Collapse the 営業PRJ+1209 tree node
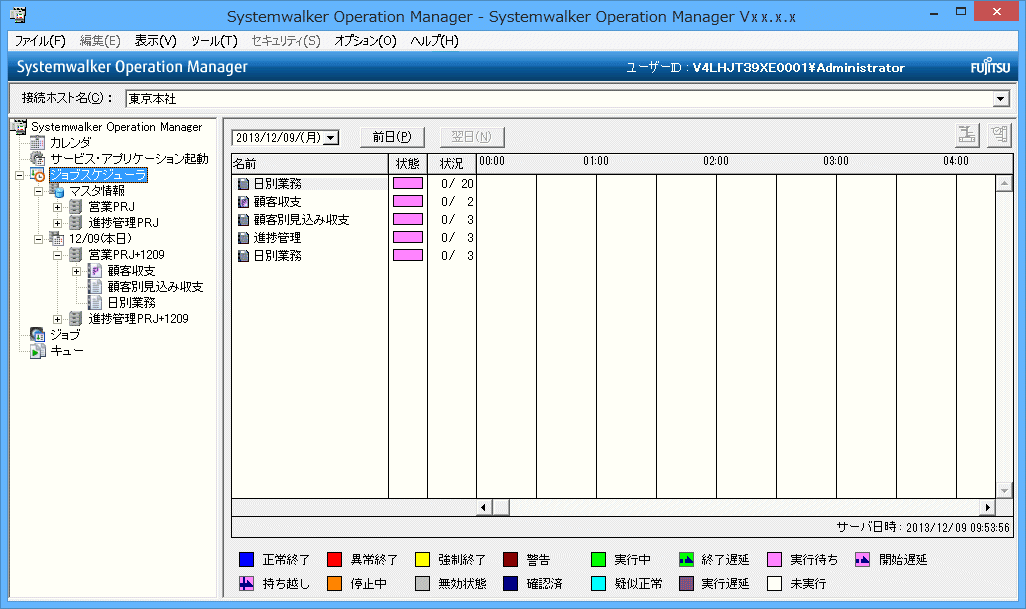 [58, 255]
